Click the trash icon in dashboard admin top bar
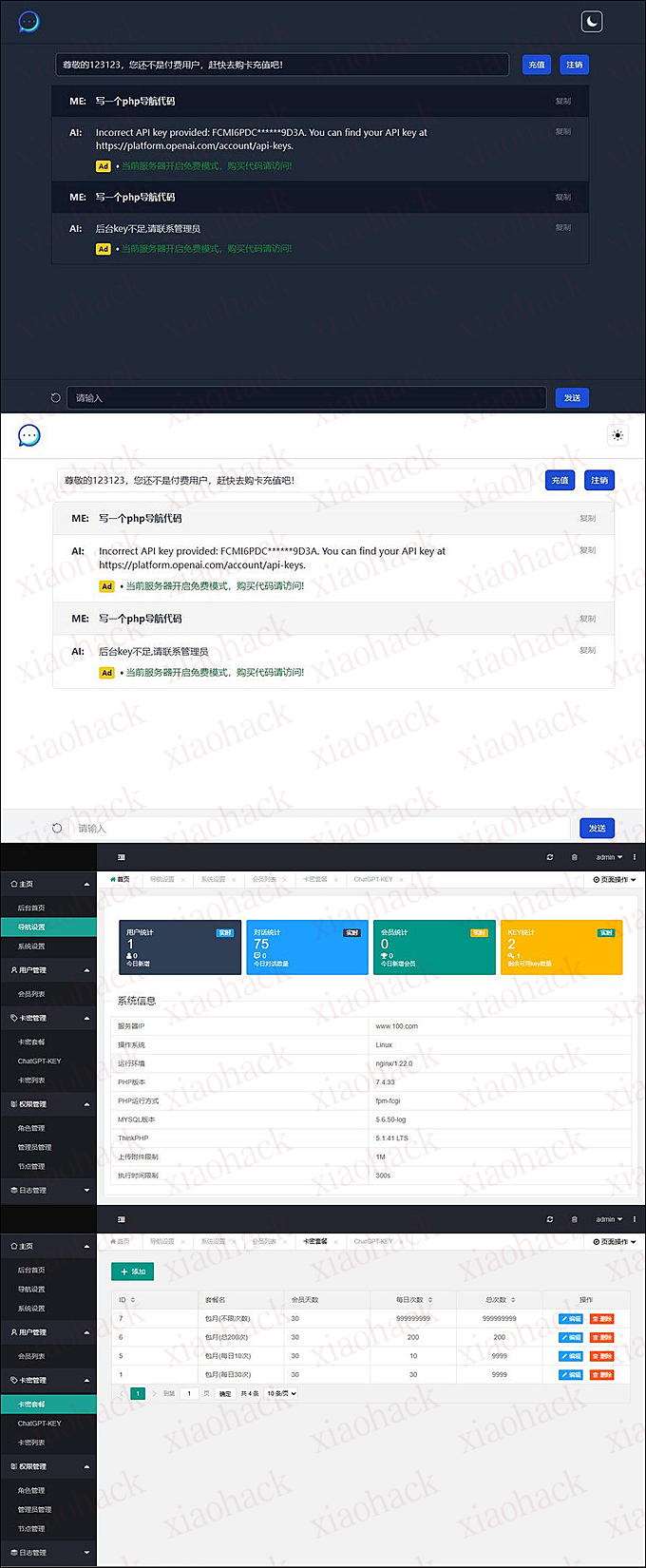This screenshot has height=1568, width=646. [x=574, y=857]
